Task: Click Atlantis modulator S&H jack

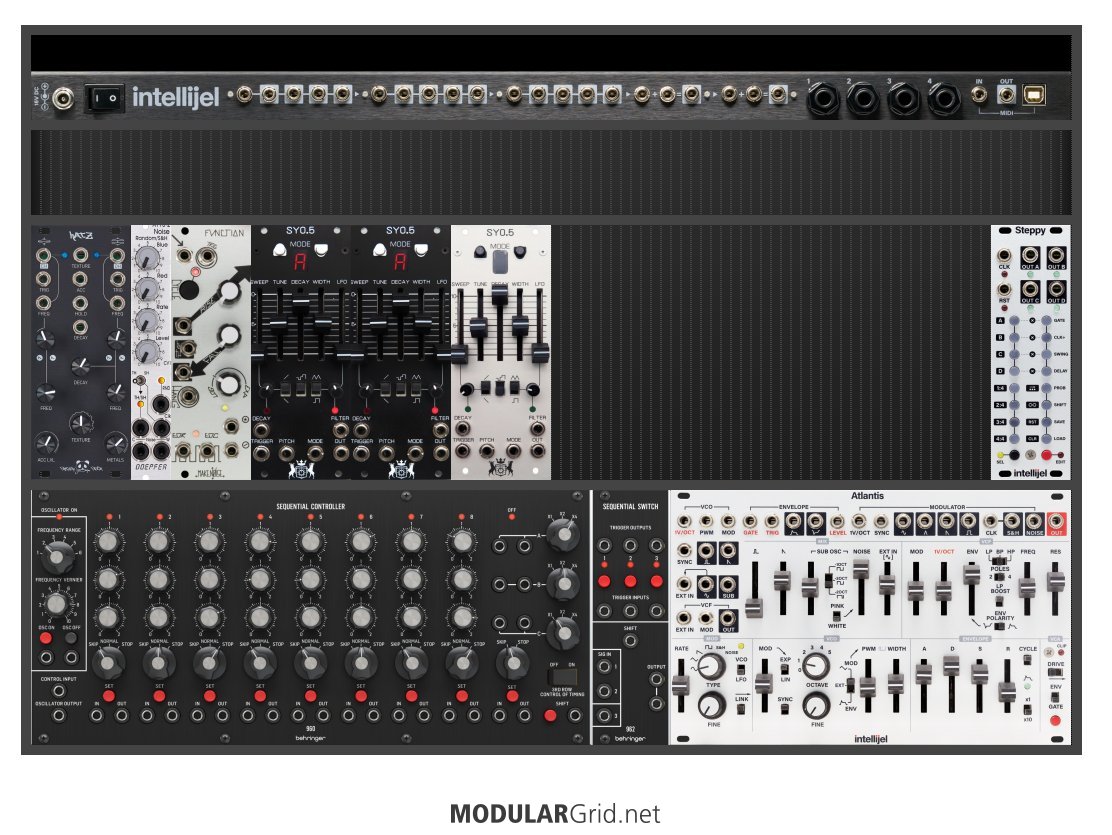Action: click(1012, 522)
